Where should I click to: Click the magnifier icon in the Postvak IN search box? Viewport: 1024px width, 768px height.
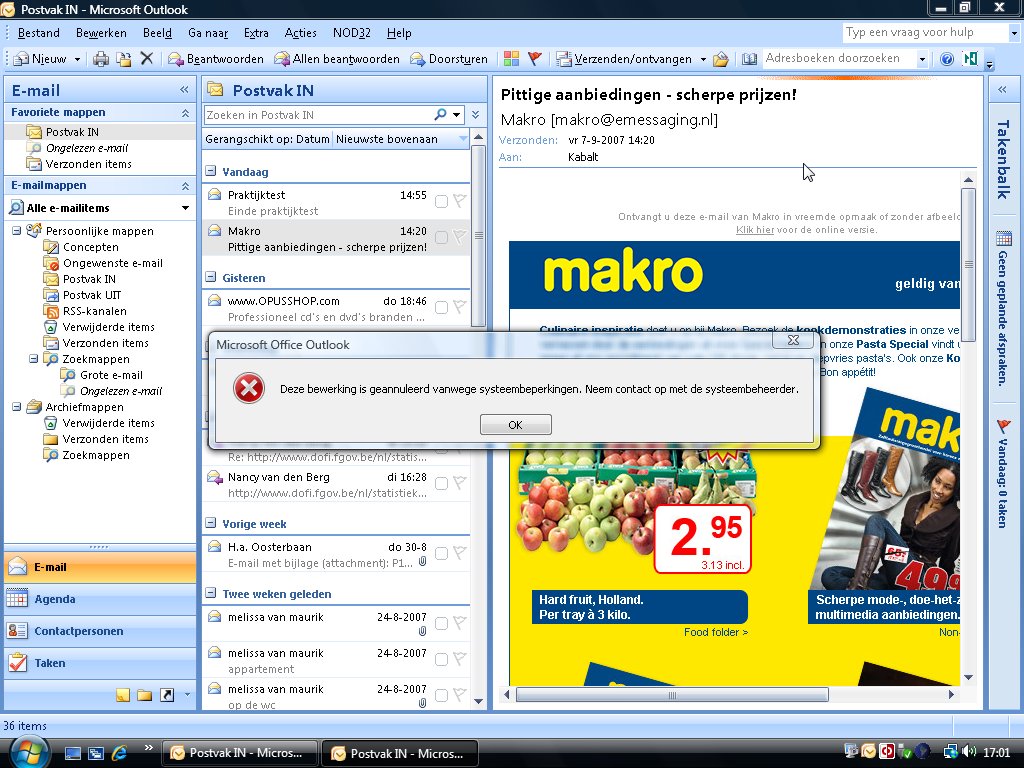click(441, 114)
